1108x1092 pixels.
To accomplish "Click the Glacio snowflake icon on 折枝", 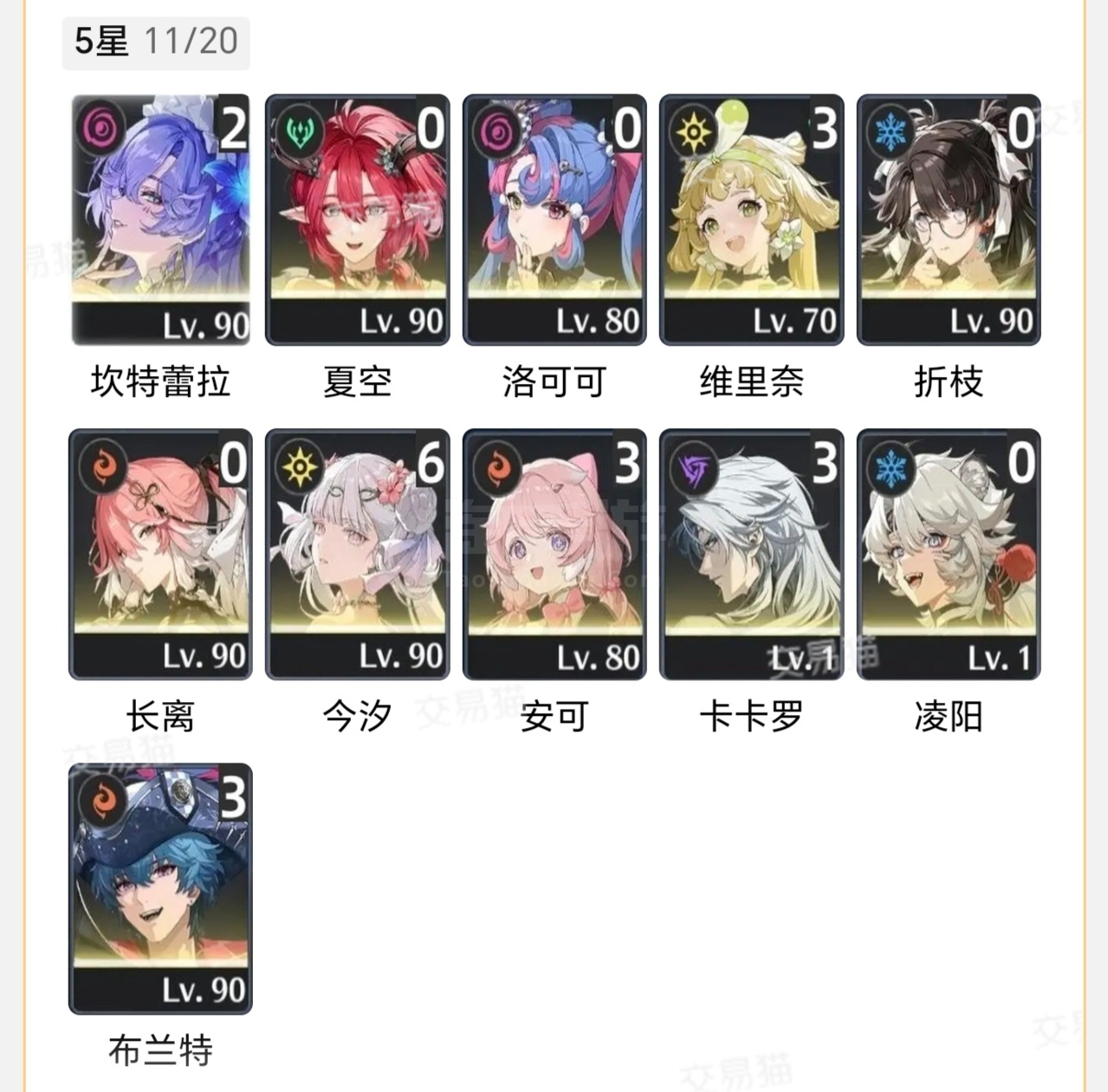I will point(891,132).
